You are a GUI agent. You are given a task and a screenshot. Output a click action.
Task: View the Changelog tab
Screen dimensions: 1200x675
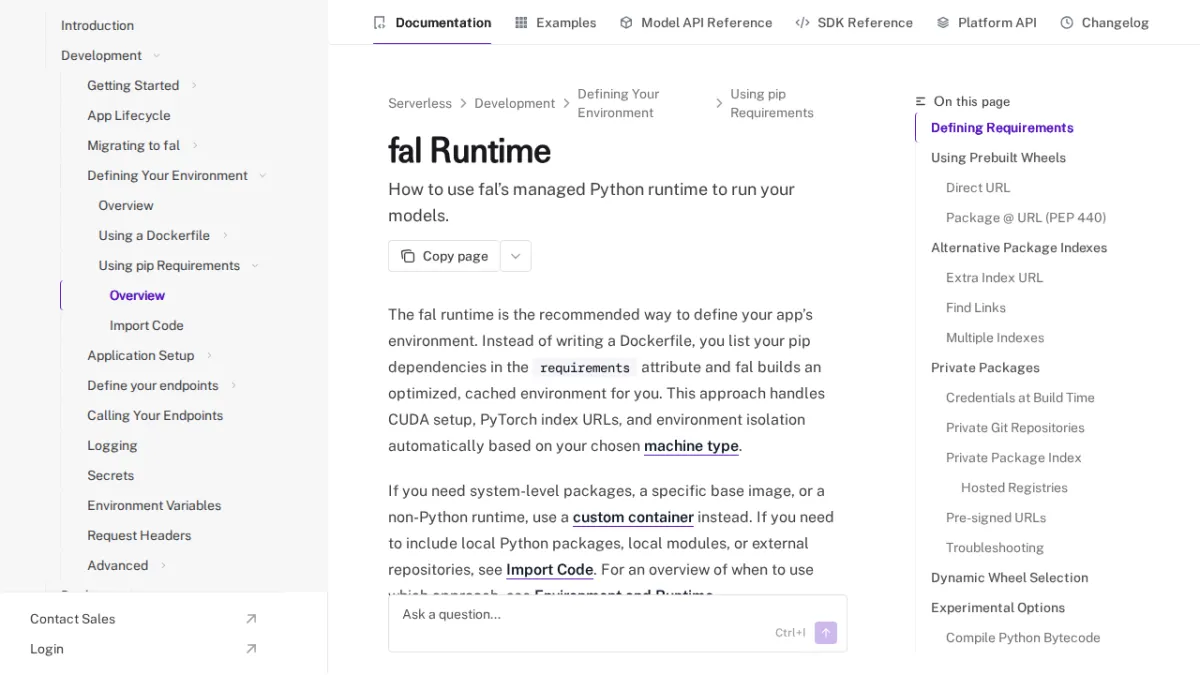[1104, 22]
